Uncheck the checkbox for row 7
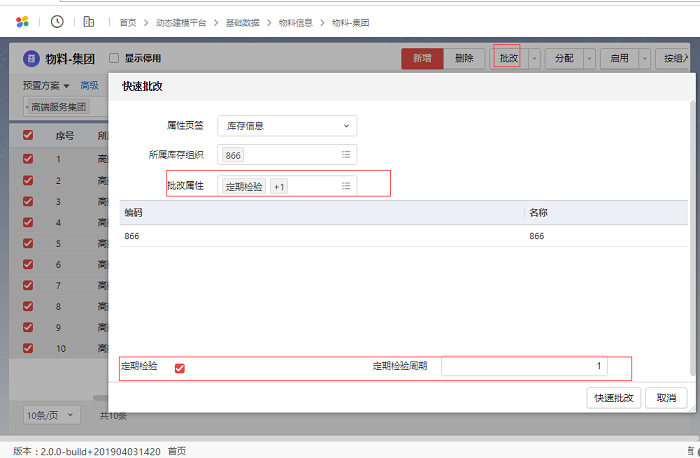 pyautogui.click(x=28, y=285)
